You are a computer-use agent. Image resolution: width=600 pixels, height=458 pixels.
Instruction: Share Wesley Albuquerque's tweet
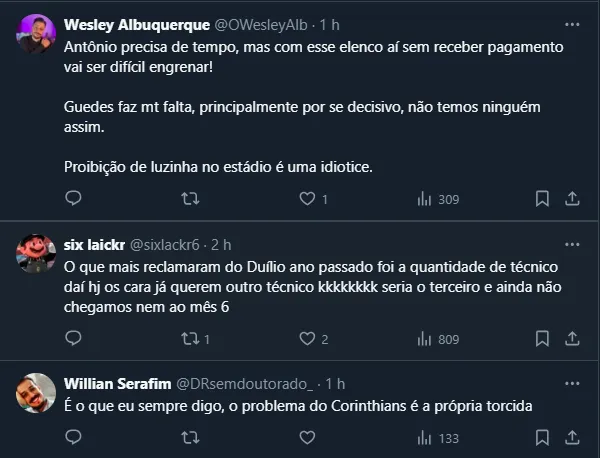[572, 199]
